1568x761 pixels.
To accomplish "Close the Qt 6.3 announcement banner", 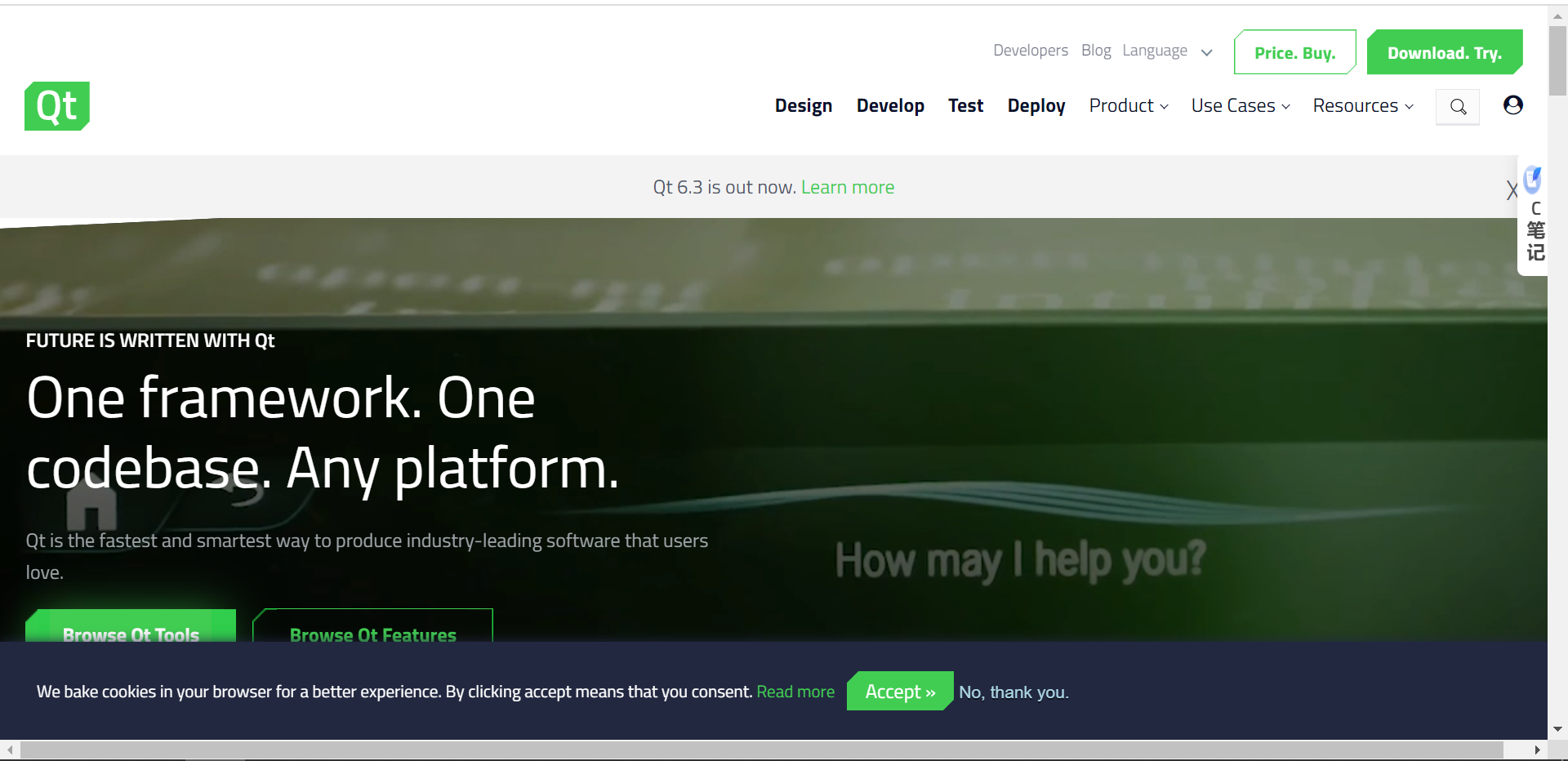I will (1512, 190).
